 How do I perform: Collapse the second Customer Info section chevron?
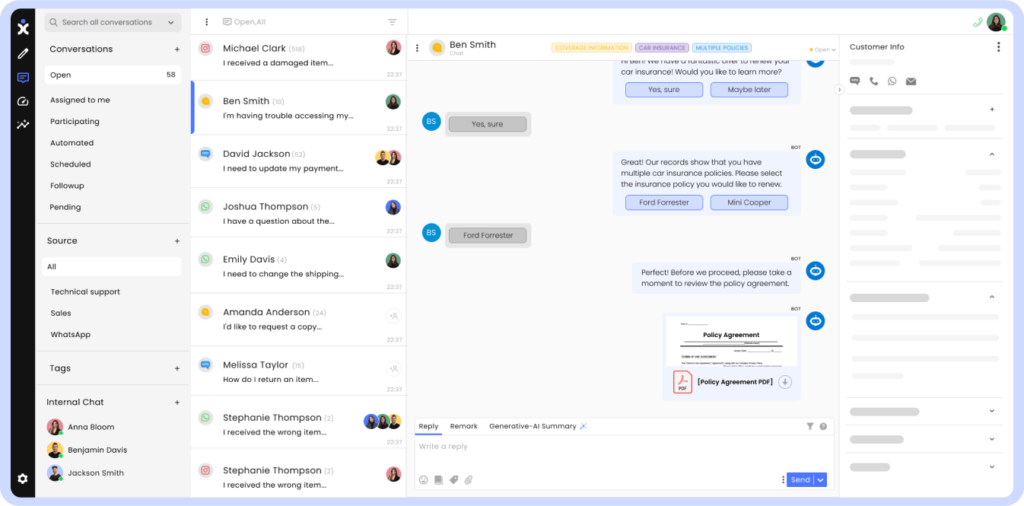[992, 155]
